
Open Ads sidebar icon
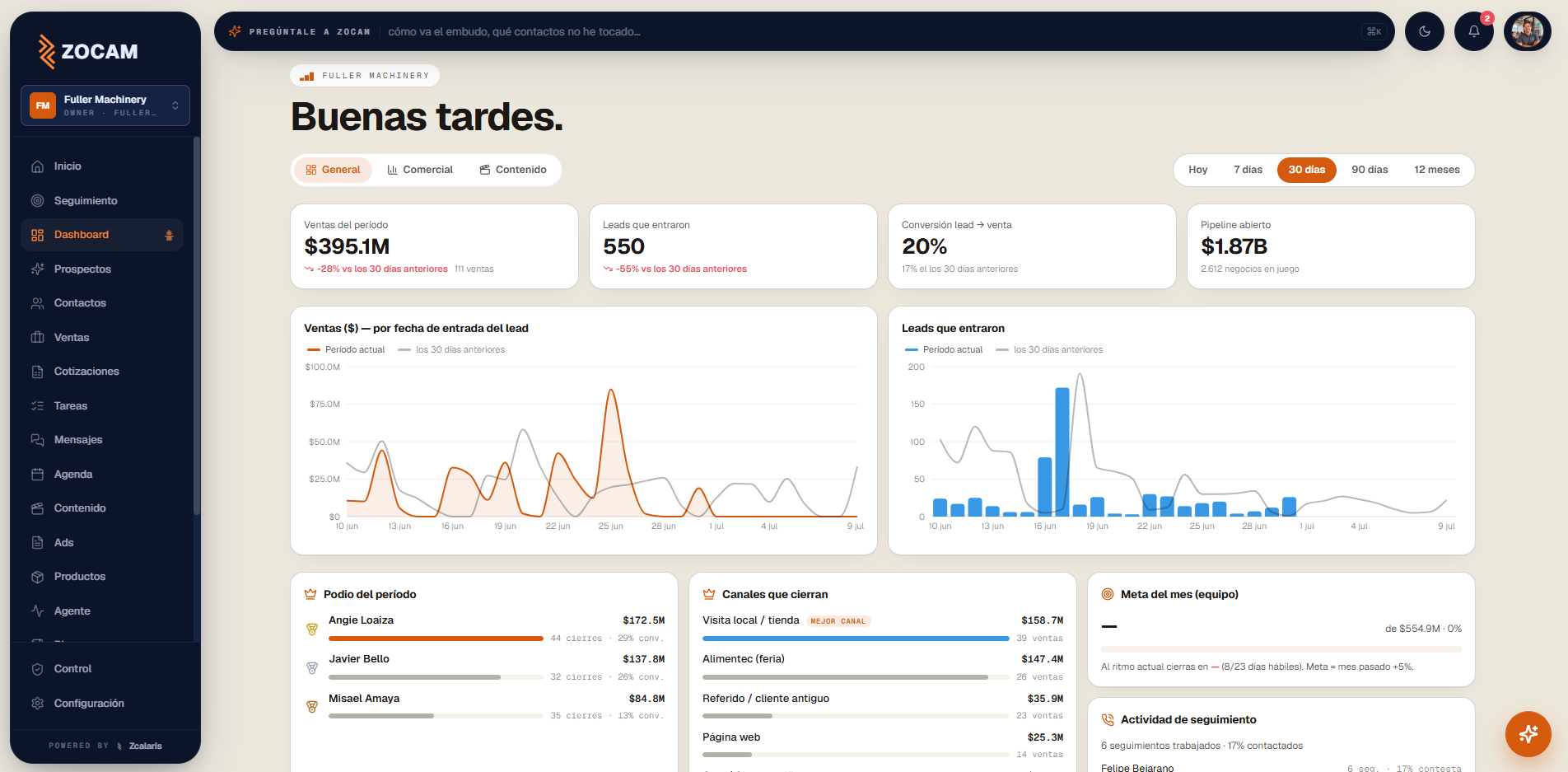[x=37, y=543]
